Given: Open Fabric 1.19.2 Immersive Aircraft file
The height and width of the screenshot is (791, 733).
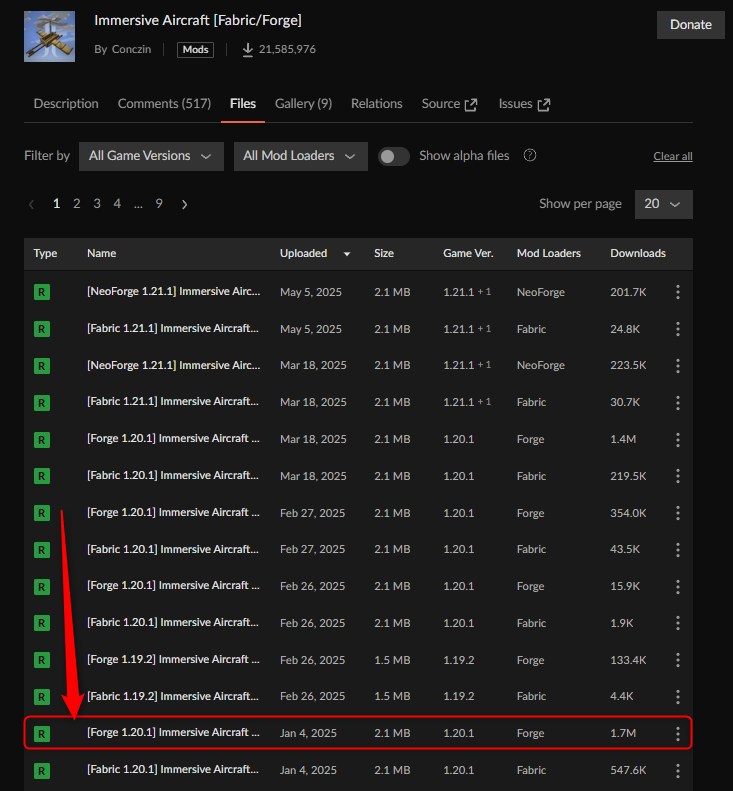Looking at the screenshot, I should 173,696.
